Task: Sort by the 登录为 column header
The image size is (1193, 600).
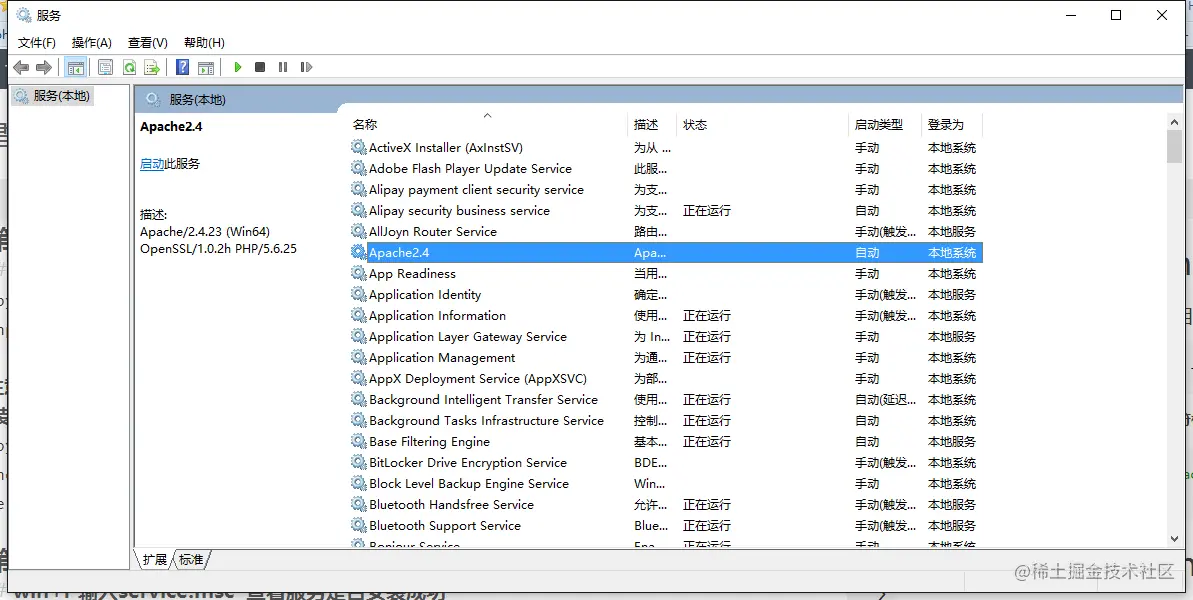Action: [x=952, y=125]
